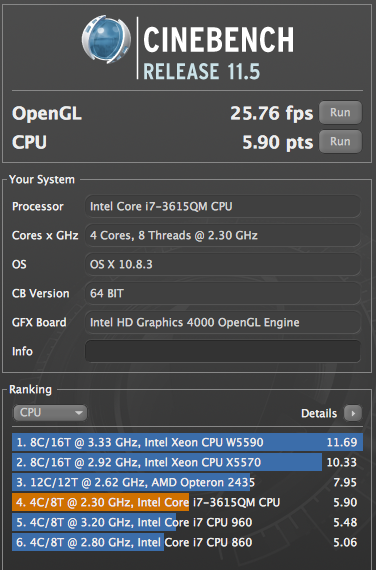This screenshot has height=570, width=376.
Task: Click the Cinebench globe logo icon
Action: click(x=106, y=39)
